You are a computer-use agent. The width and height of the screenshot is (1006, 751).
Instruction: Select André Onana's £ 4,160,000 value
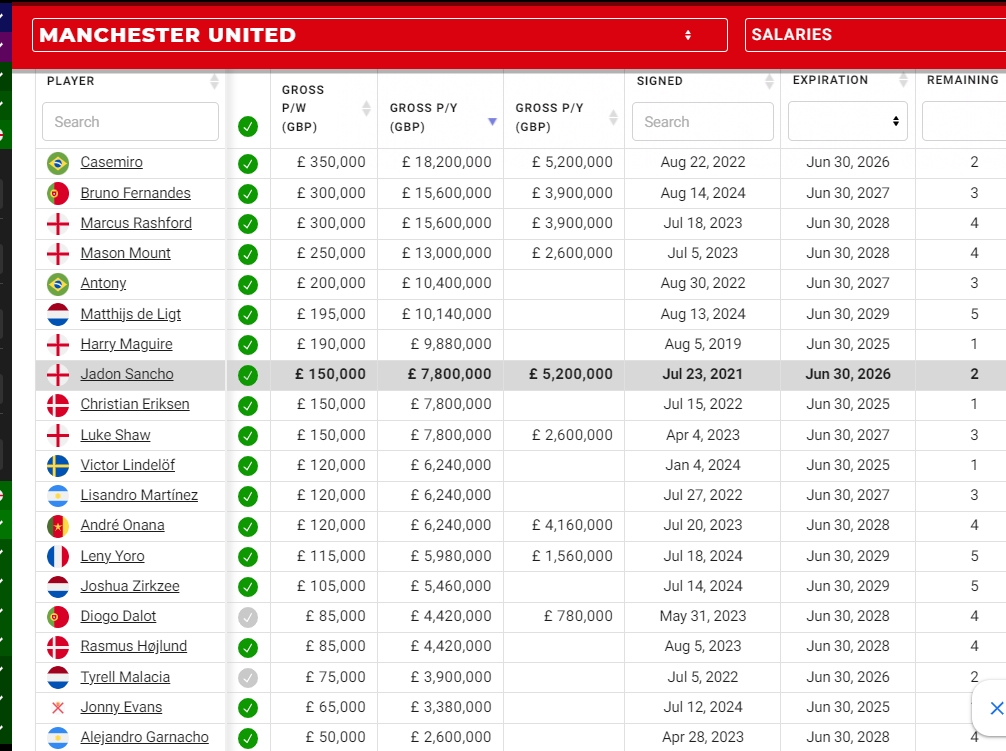click(572, 526)
